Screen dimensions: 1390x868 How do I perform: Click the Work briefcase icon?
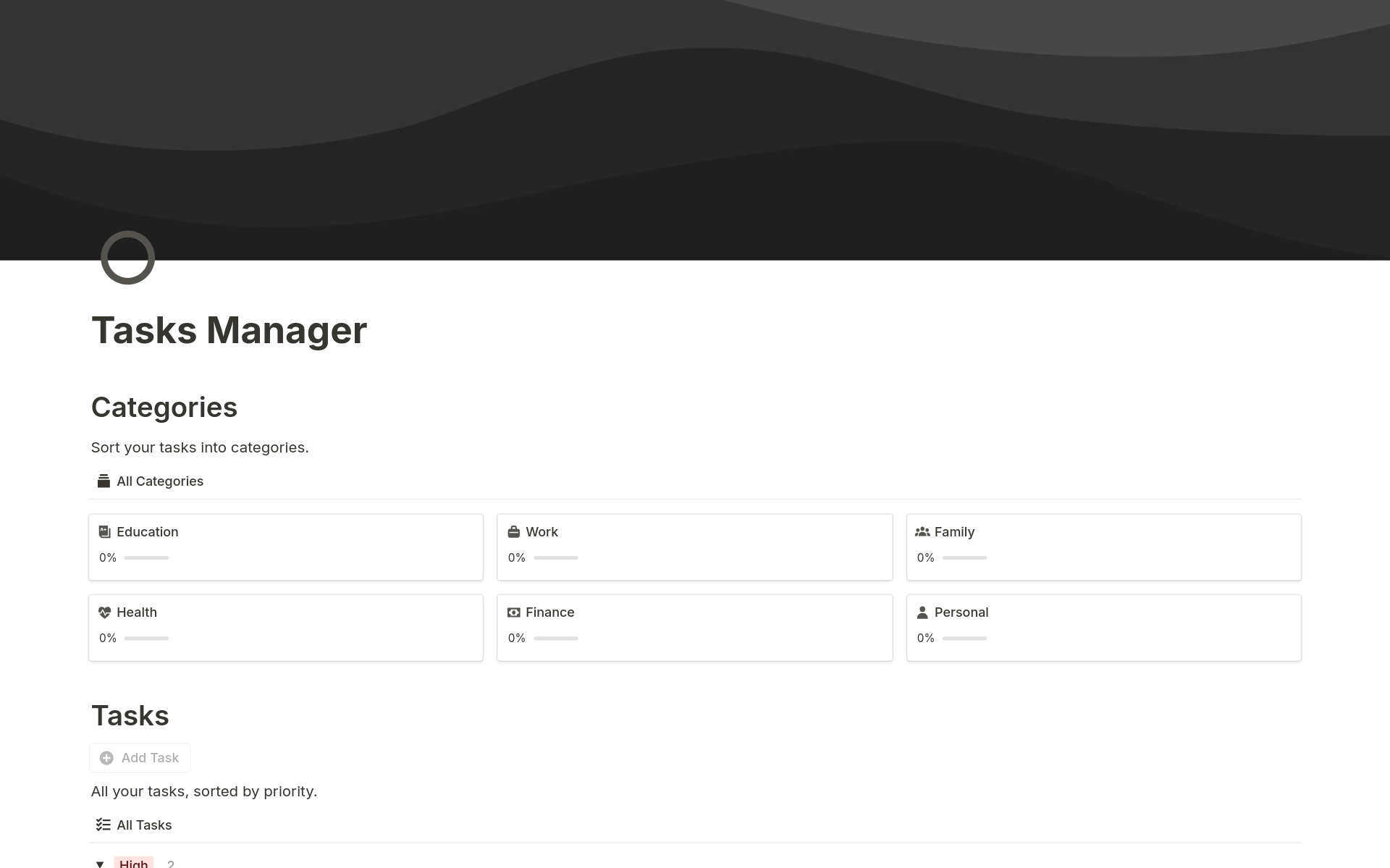[x=513, y=532]
